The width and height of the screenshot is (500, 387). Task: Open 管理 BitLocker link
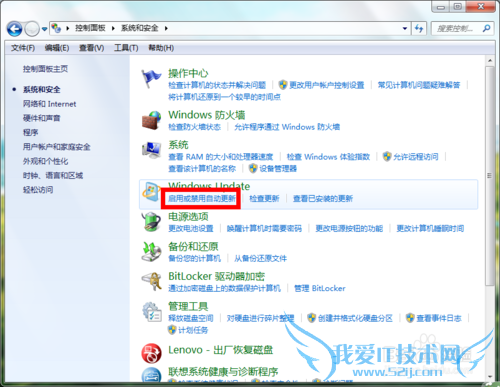(320, 288)
